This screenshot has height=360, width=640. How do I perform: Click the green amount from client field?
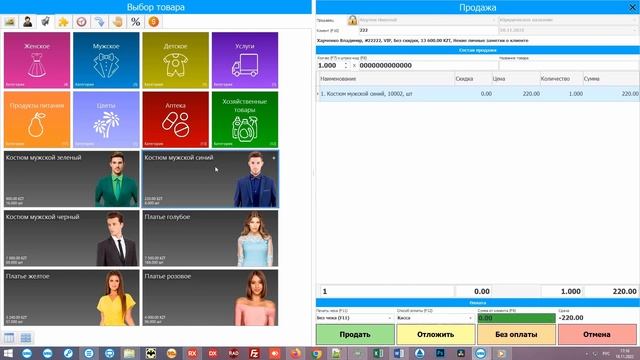[516, 318]
